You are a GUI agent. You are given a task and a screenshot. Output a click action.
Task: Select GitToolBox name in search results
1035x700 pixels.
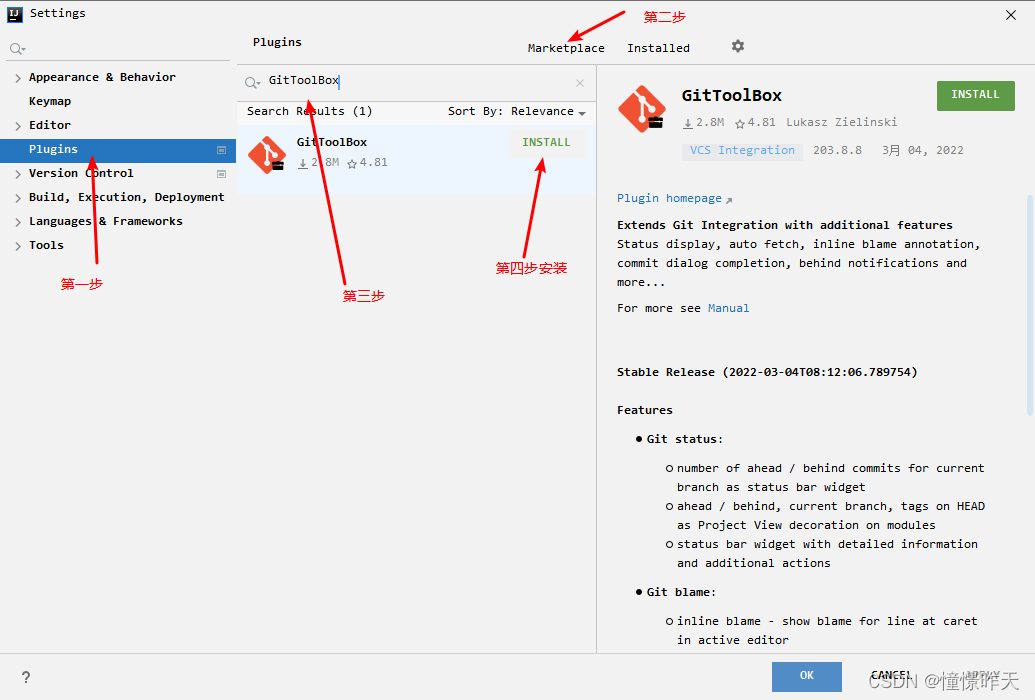pos(331,142)
